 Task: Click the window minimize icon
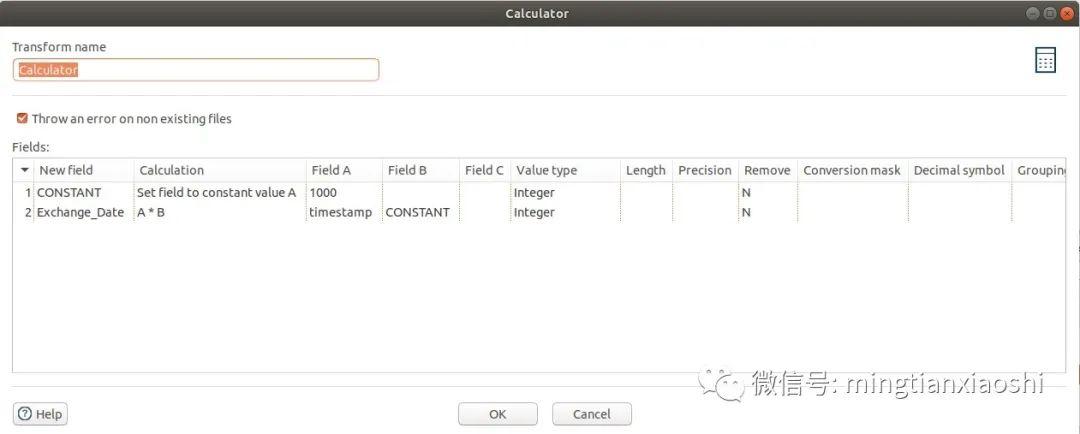[x=1033, y=13]
